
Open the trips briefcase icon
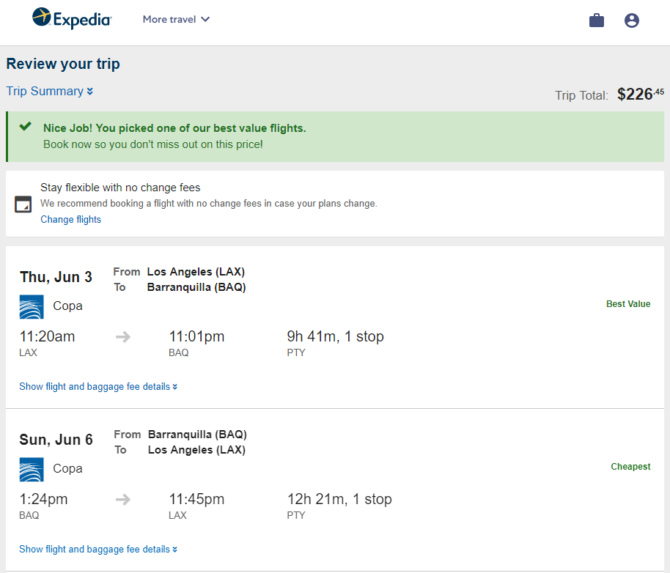(x=597, y=20)
